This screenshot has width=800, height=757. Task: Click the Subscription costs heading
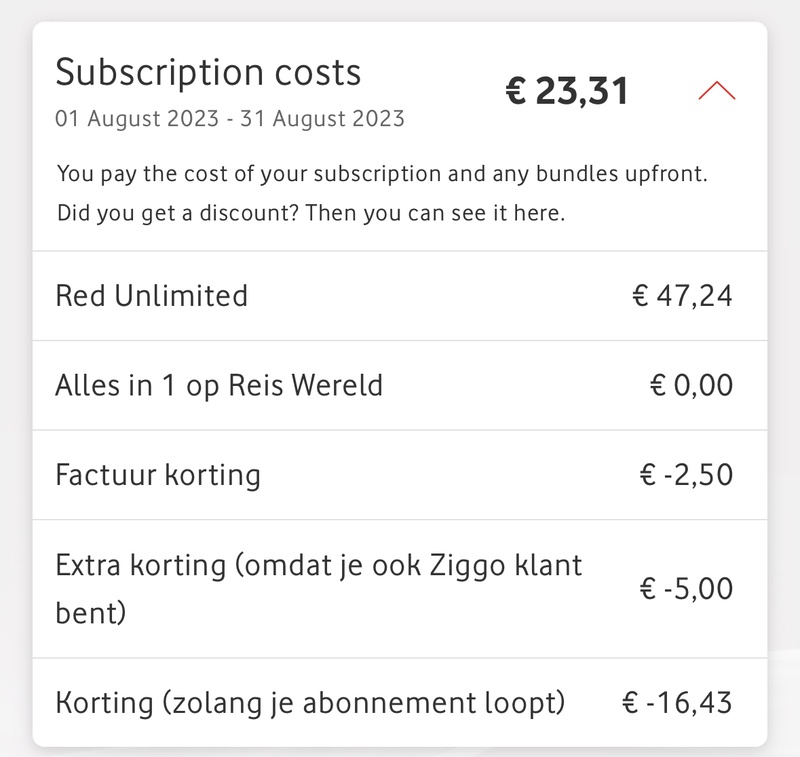click(208, 72)
